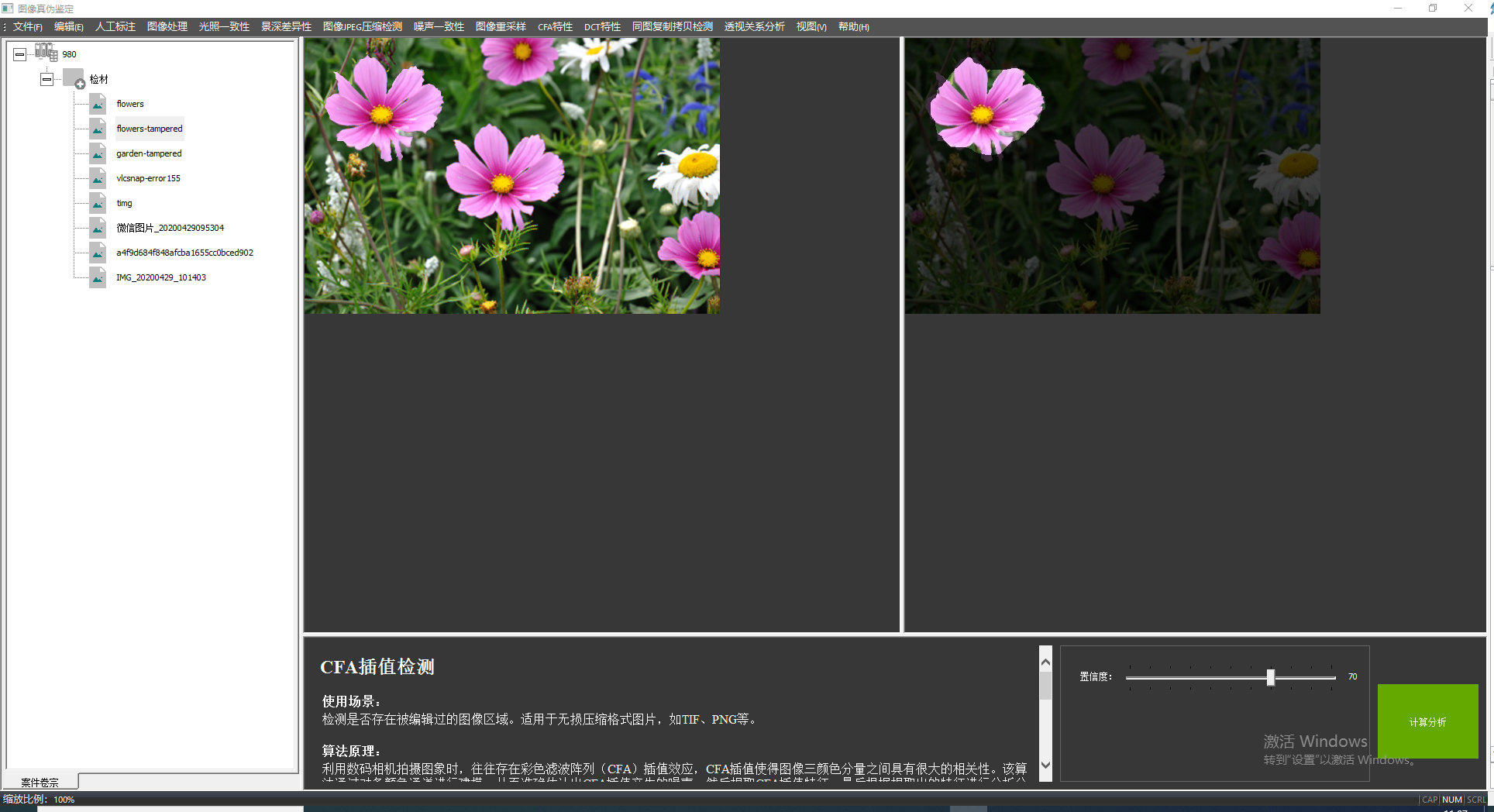Click the 检材 folder icon

pyautogui.click(x=74, y=78)
